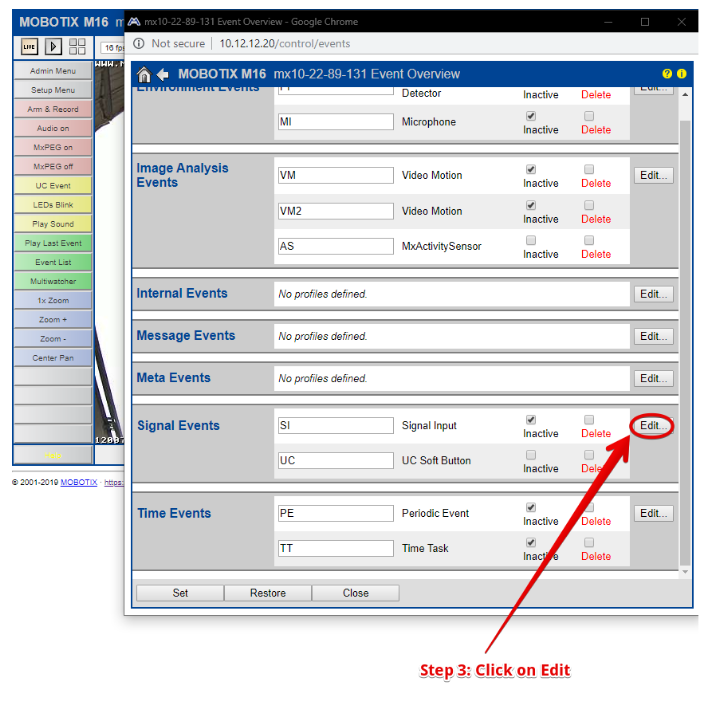Image resolution: width=717 pixels, height=708 pixels.
Task: Click the SI event name input field
Action: pyautogui.click(x=336, y=426)
